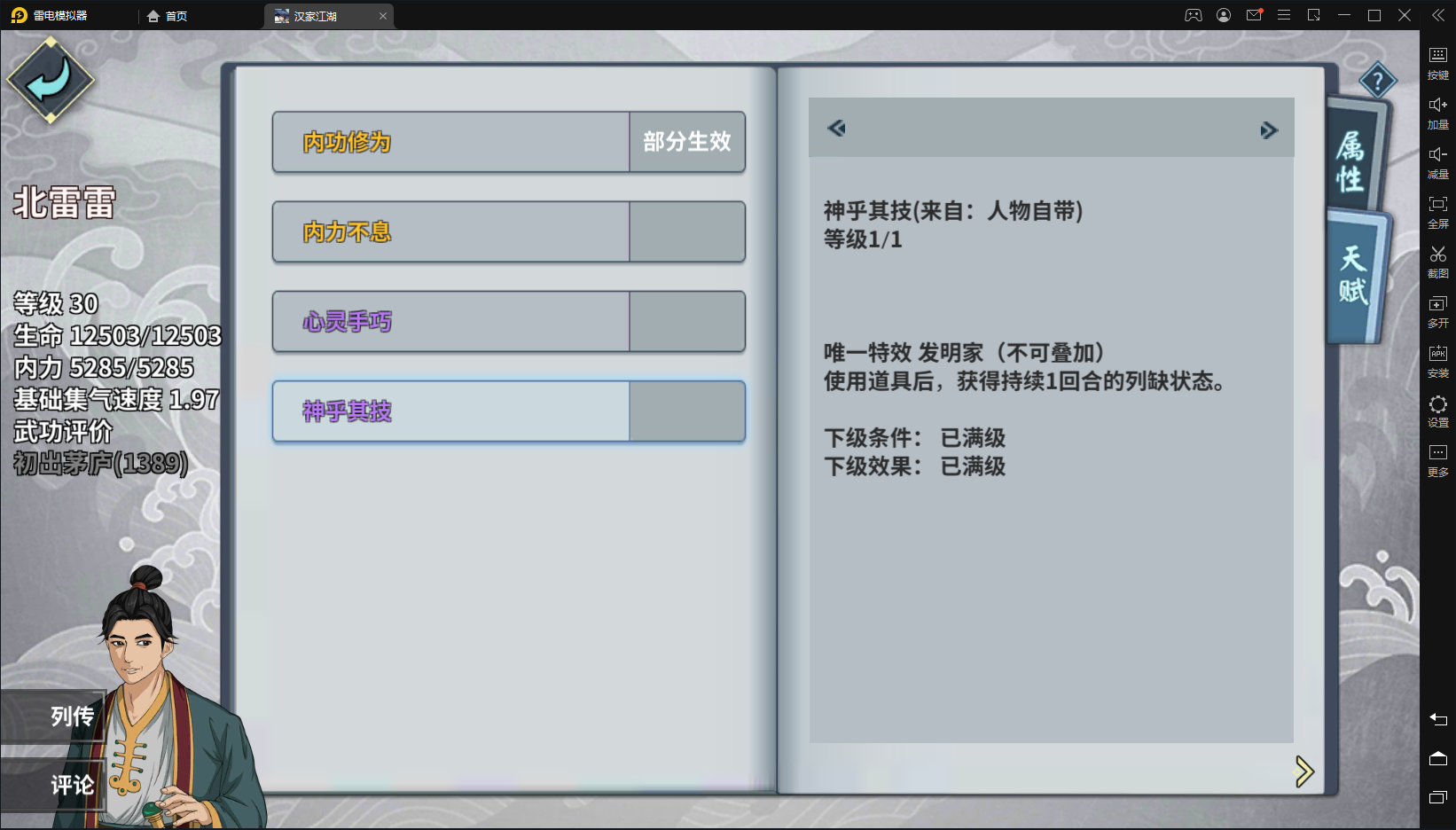Open mail notifications icon in title bar

point(1254,15)
